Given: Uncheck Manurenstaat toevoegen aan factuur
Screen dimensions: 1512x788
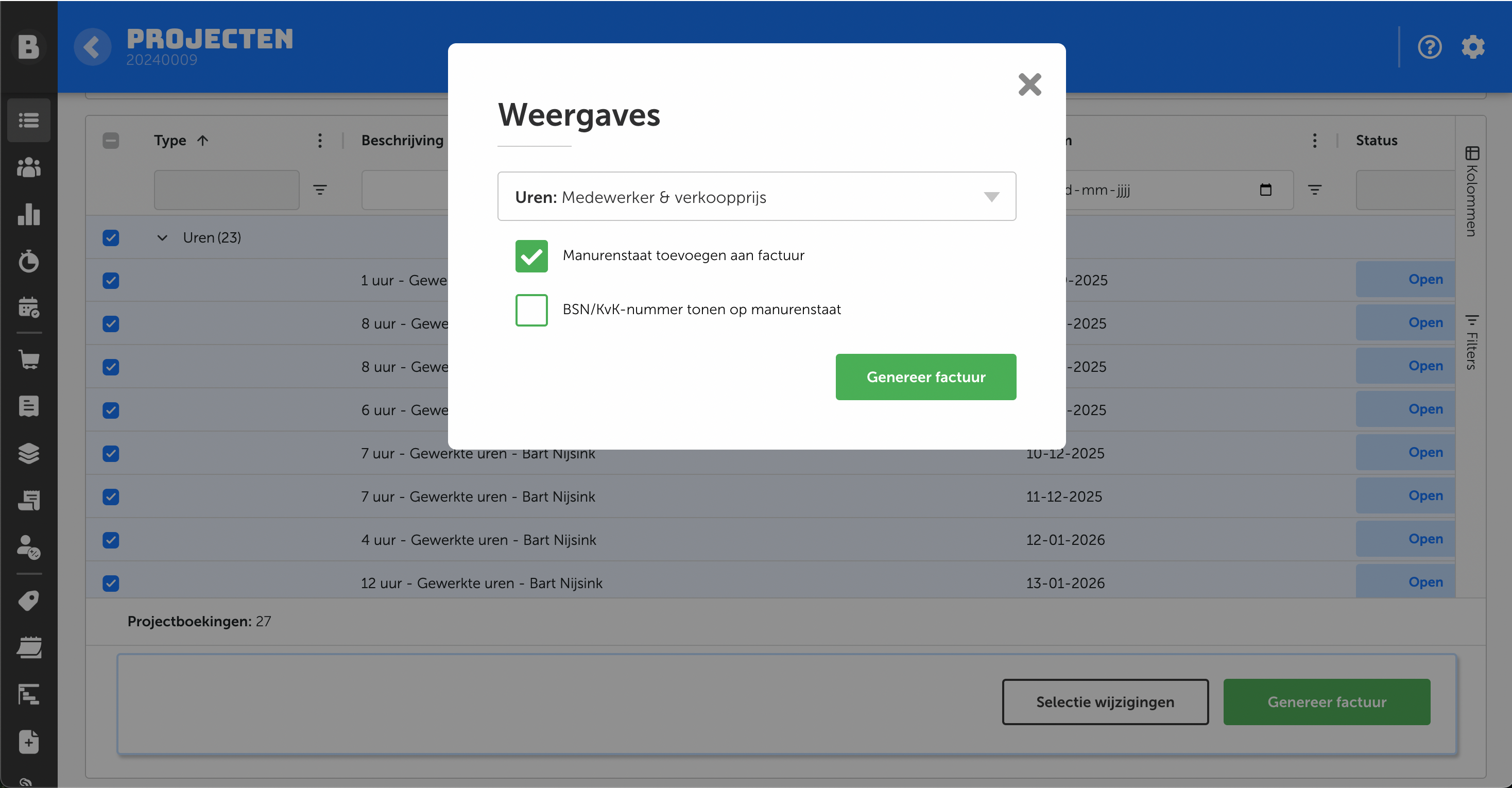Looking at the screenshot, I should point(531,256).
